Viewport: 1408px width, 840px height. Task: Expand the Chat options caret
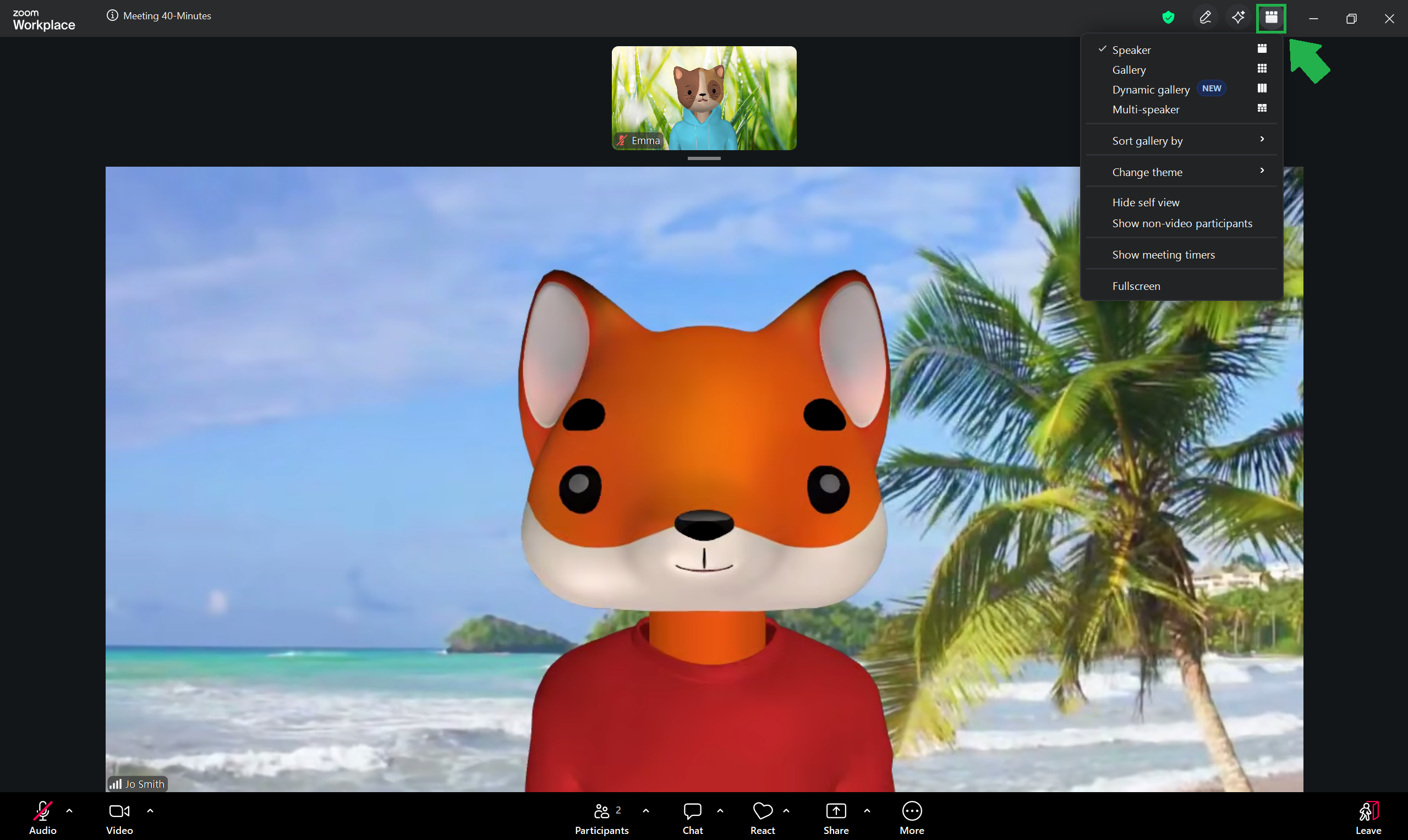click(x=720, y=810)
